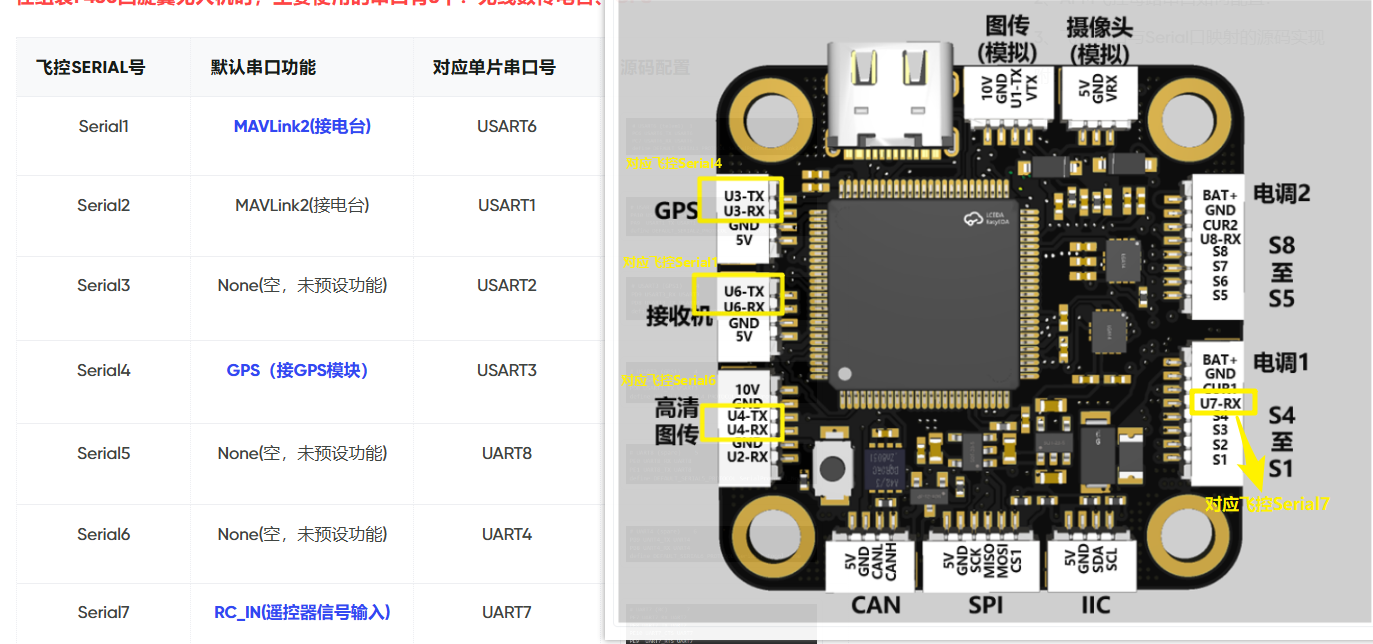The width and height of the screenshot is (1373, 644).
Task: Select the Serial5 table cell
Action: coord(104,453)
